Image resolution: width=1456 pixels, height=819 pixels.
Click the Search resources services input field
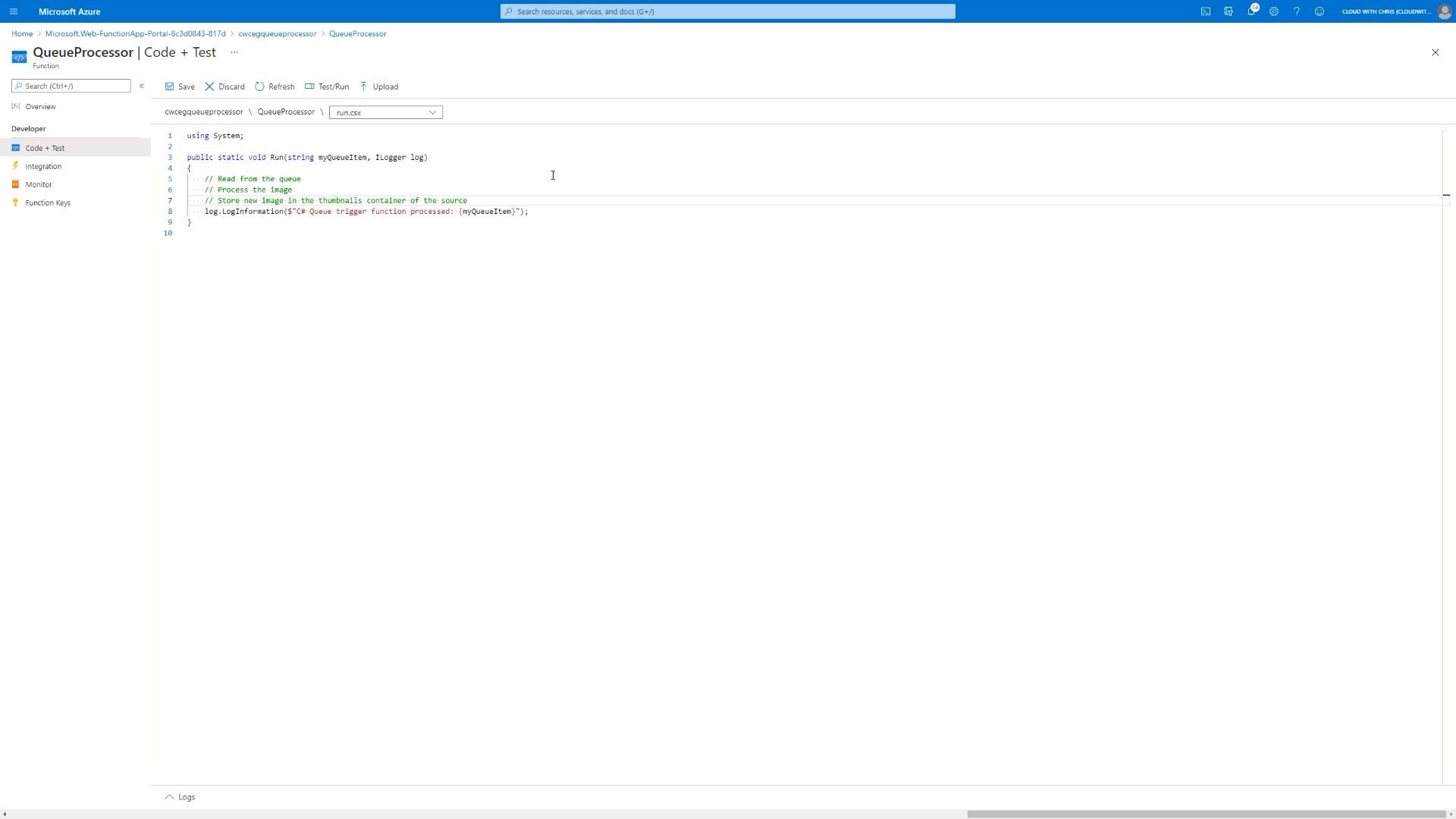(x=727, y=11)
